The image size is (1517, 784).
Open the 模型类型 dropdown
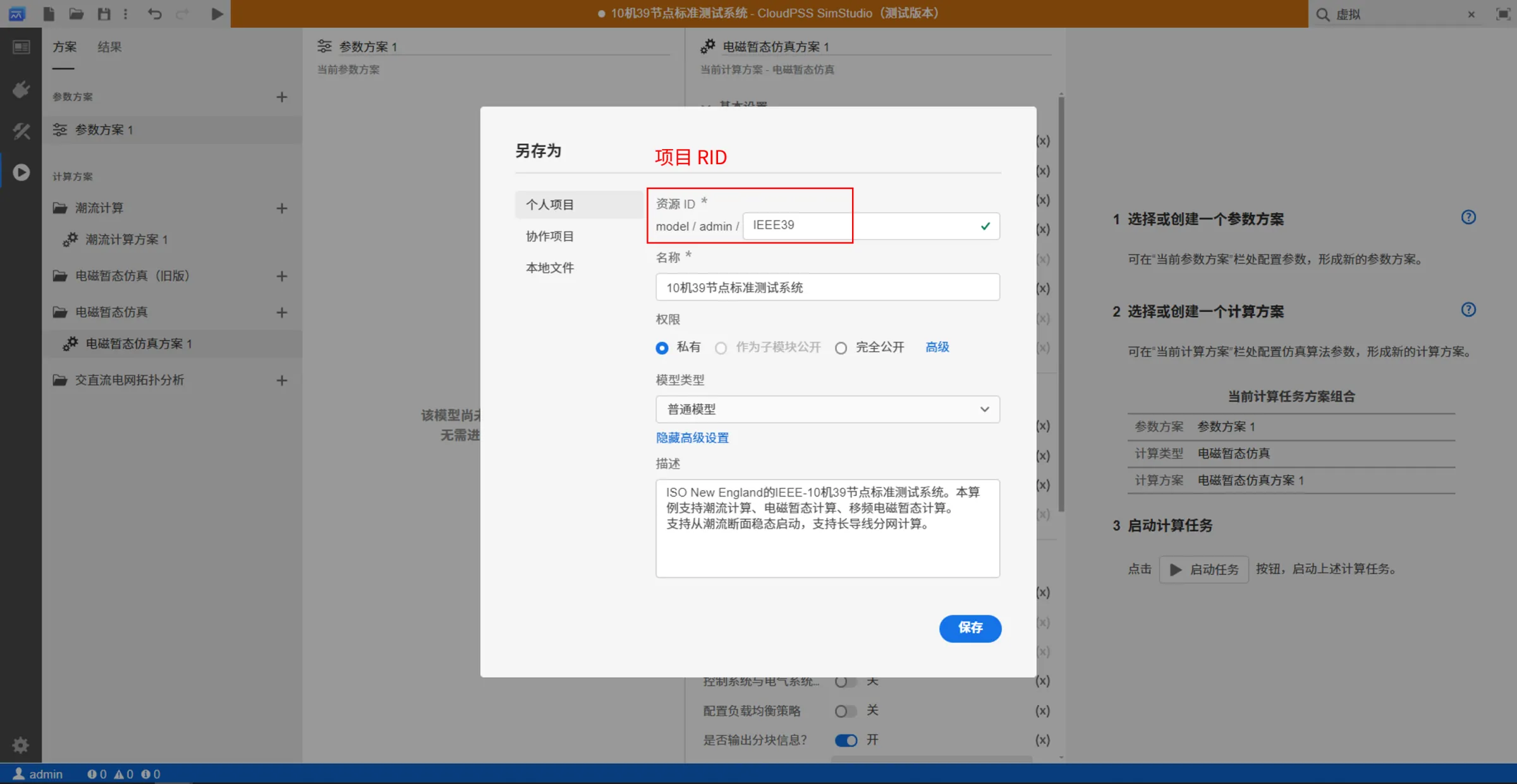coord(827,409)
